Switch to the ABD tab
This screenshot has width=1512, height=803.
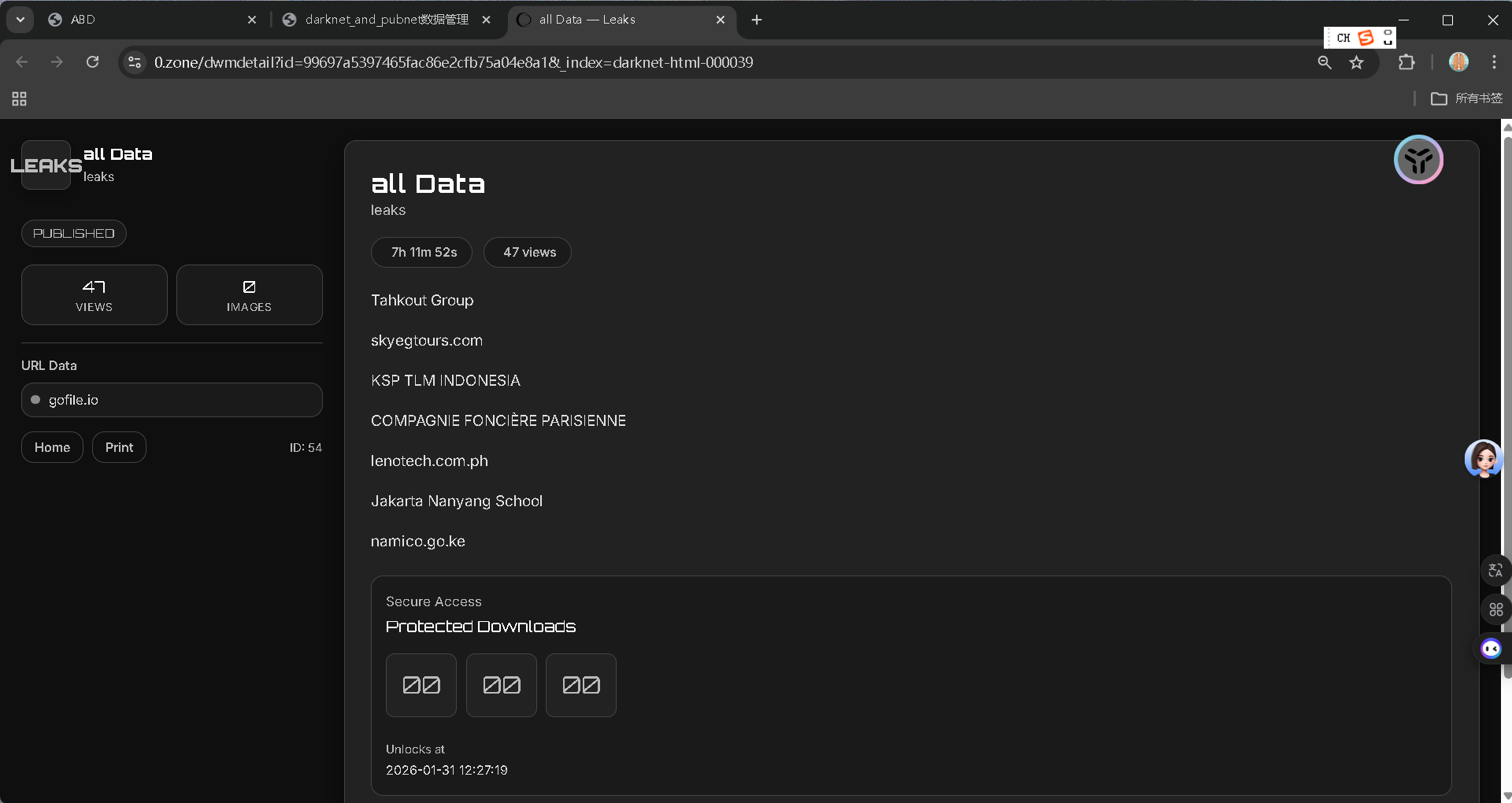(x=150, y=20)
